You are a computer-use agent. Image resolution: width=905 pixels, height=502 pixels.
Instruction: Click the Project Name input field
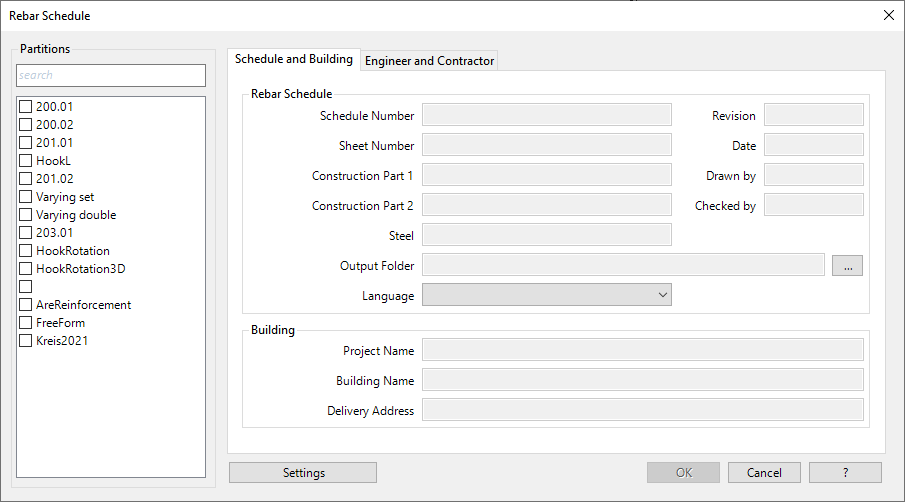(x=643, y=350)
